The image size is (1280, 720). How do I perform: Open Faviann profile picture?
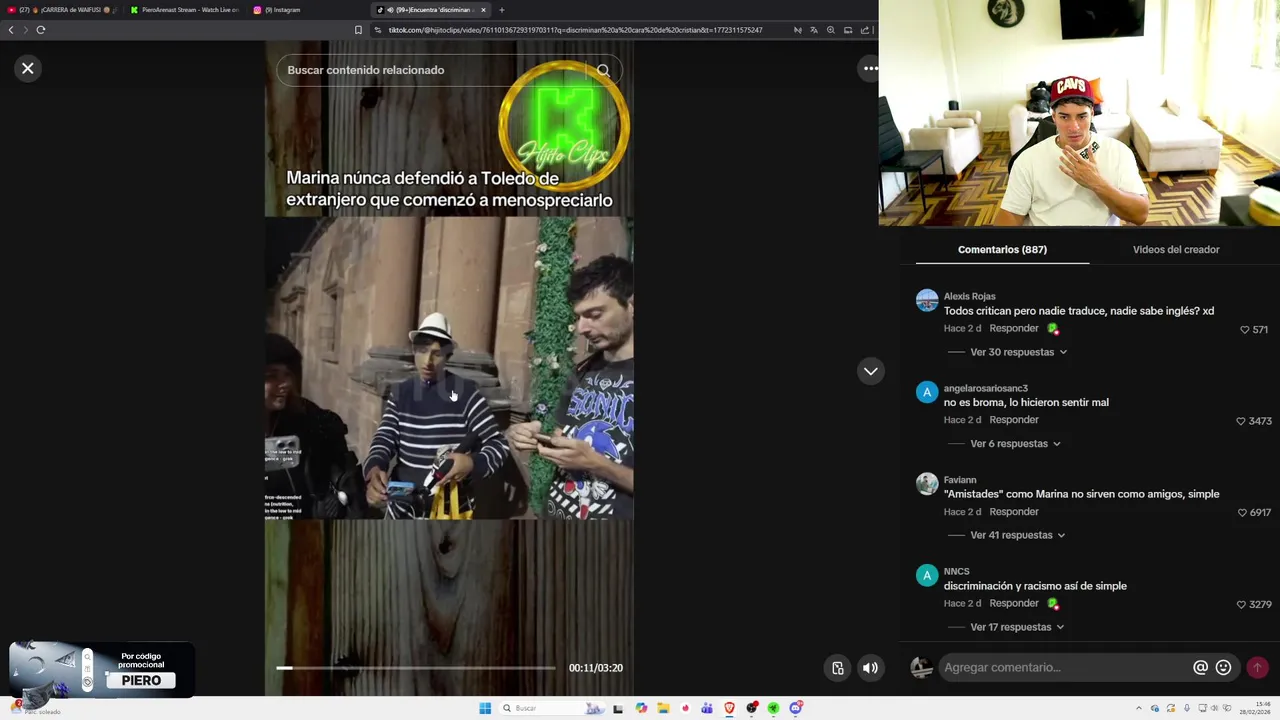tap(927, 483)
